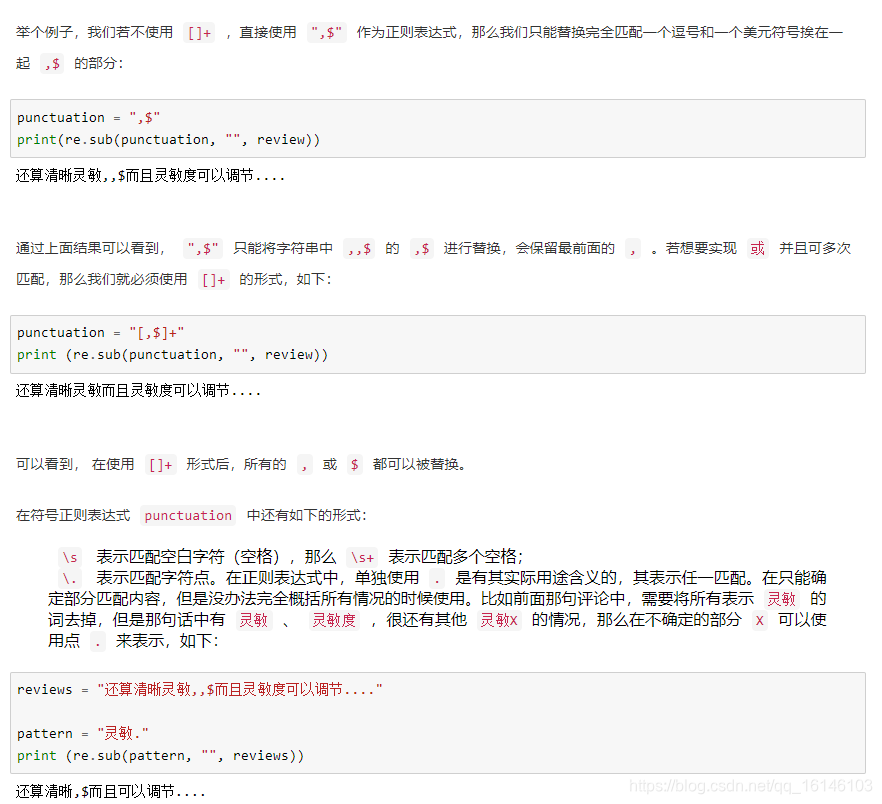Click the text 通过上面结果可以看到,
882x804 pixels.
(91, 248)
